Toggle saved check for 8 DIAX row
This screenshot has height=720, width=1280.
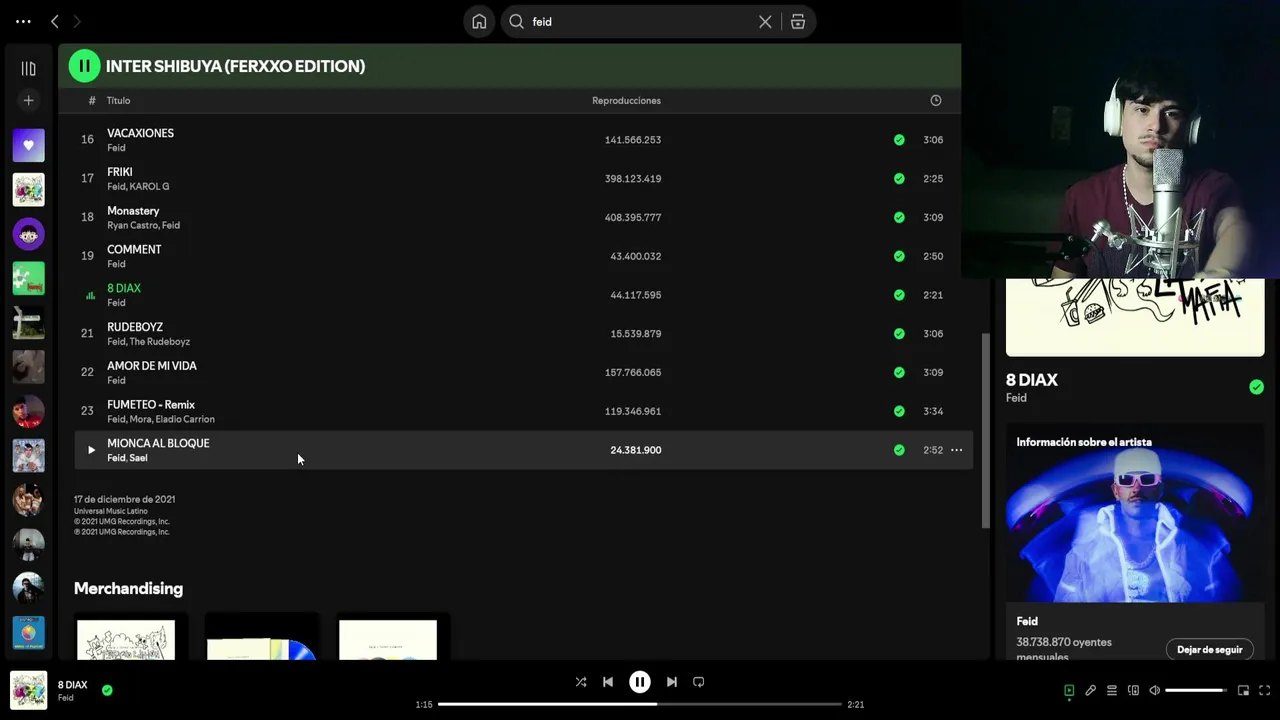tap(899, 295)
